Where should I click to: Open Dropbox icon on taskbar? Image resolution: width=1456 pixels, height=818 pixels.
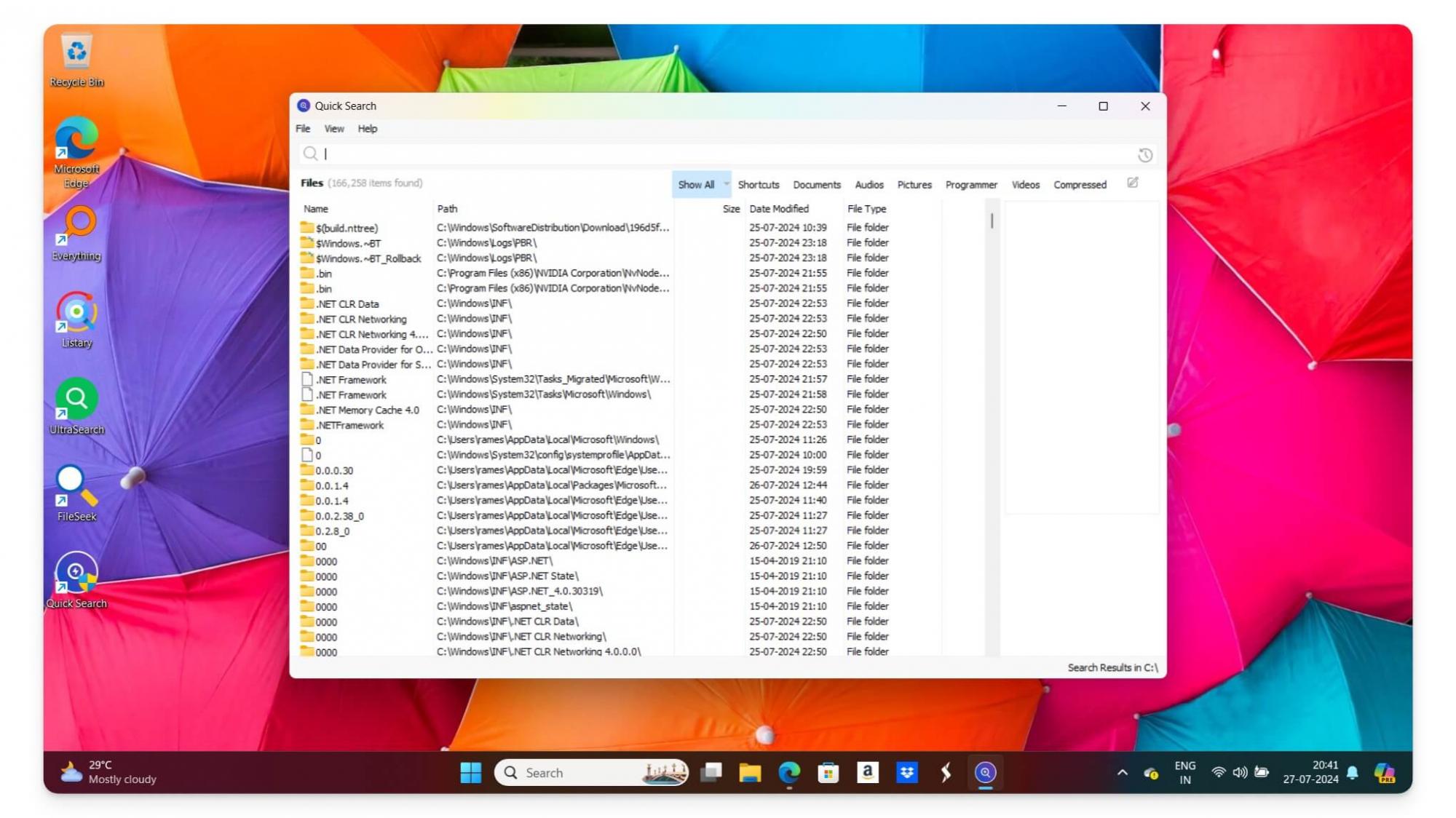(x=906, y=772)
